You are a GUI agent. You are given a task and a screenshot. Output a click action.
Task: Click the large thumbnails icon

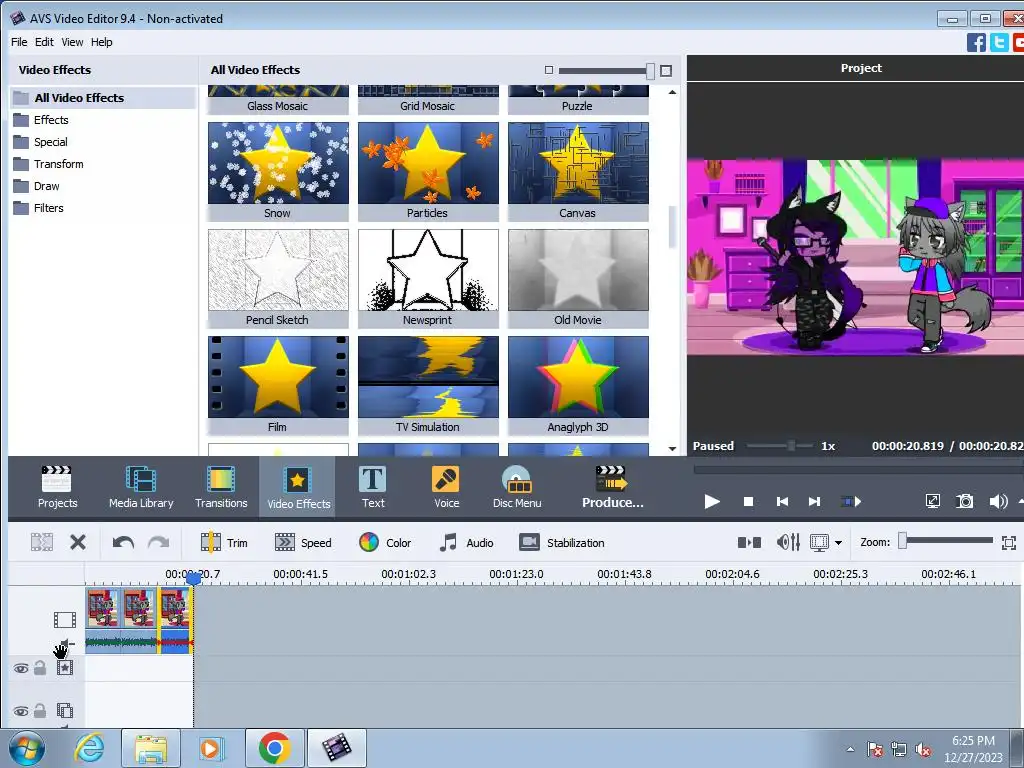[x=666, y=71]
